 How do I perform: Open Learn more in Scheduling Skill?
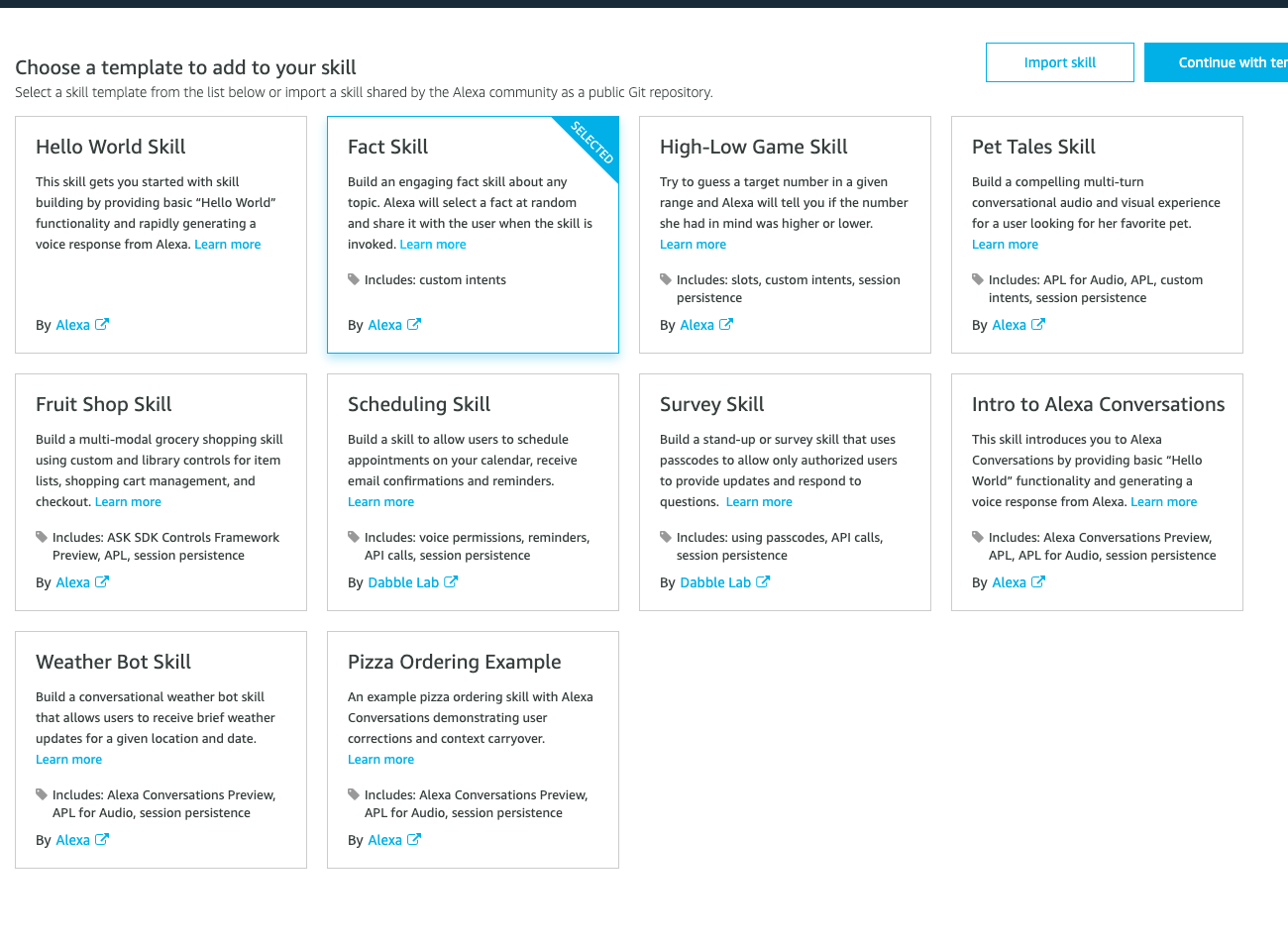tap(381, 502)
